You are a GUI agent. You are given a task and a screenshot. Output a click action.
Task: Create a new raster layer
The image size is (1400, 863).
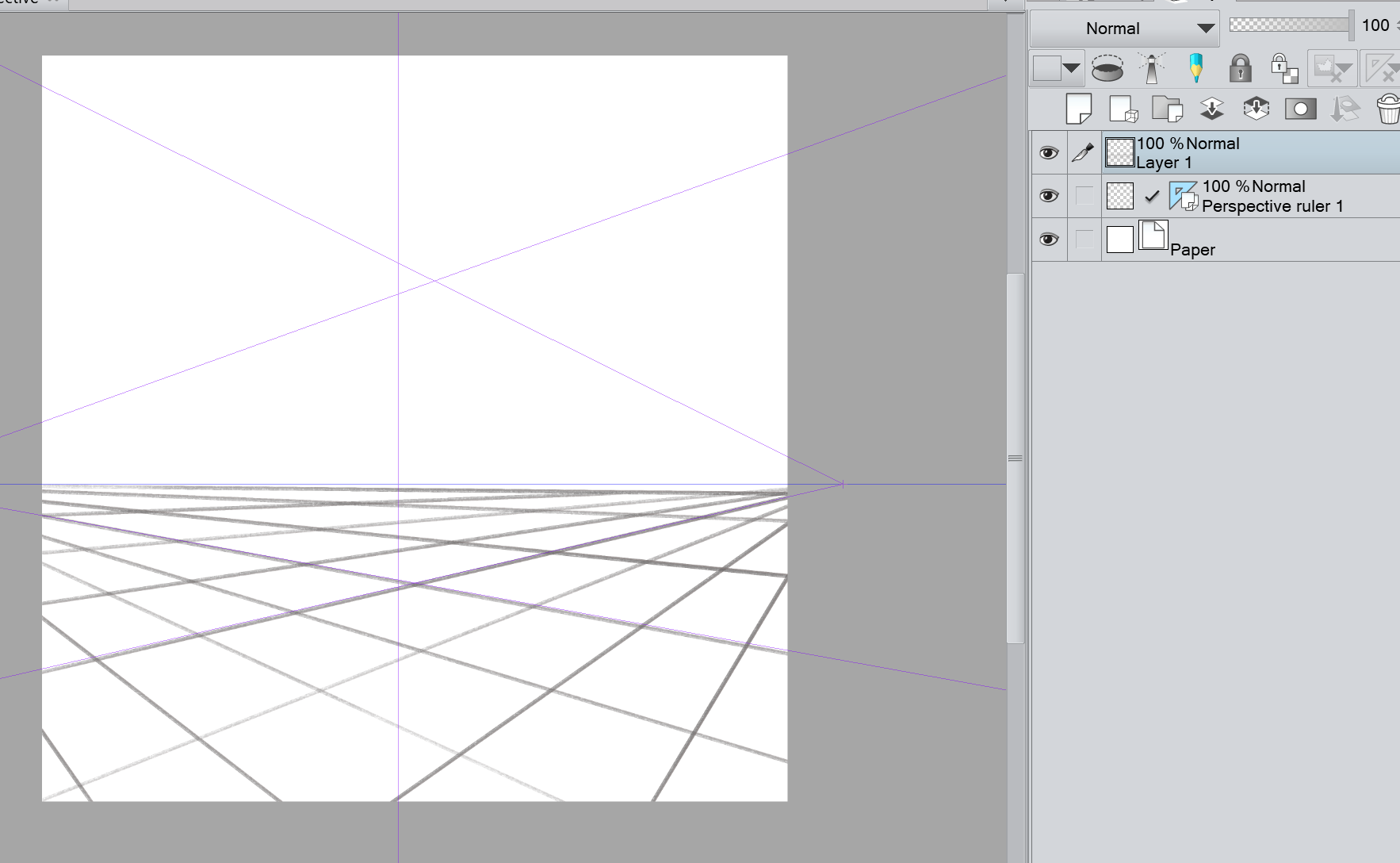click(1079, 109)
